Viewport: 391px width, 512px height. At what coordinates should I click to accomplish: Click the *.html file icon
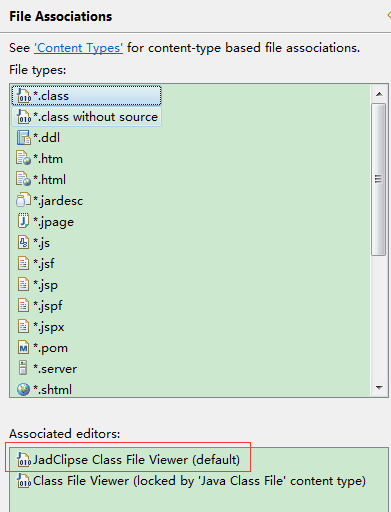click(x=24, y=179)
